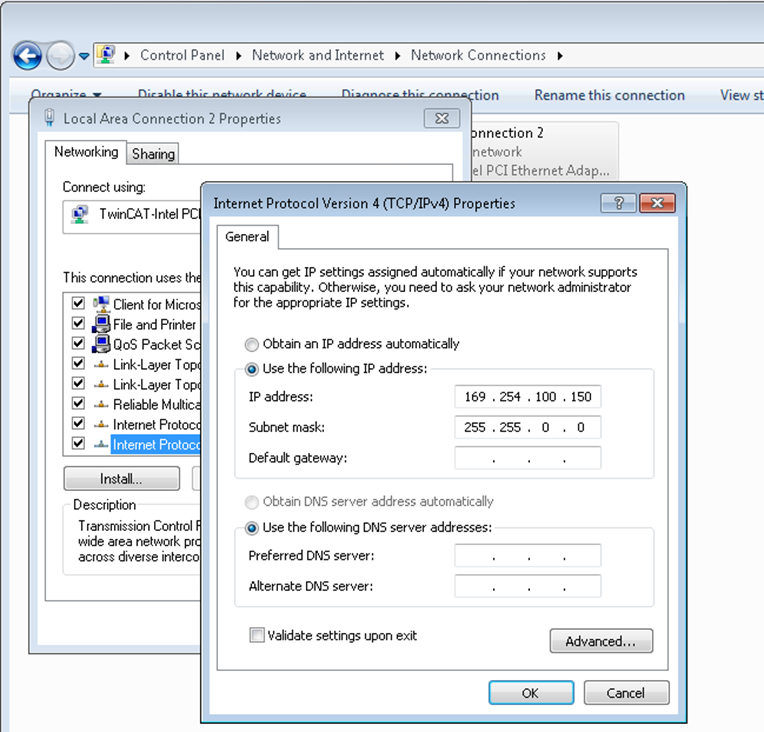764x732 pixels.
Task: Click the TwinCAT-Intel adapter icon
Action: click(x=79, y=214)
